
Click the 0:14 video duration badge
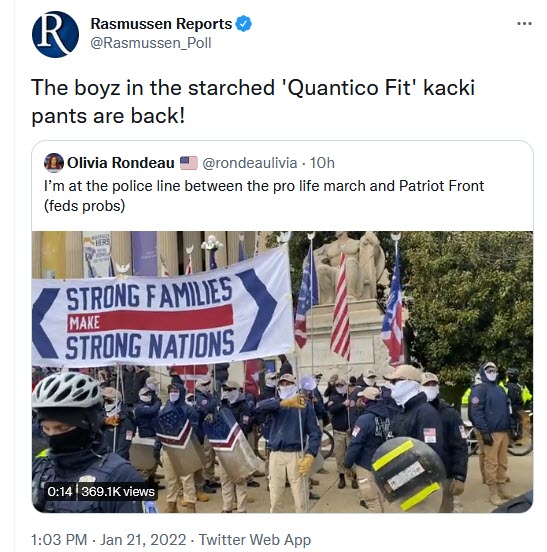(60, 491)
